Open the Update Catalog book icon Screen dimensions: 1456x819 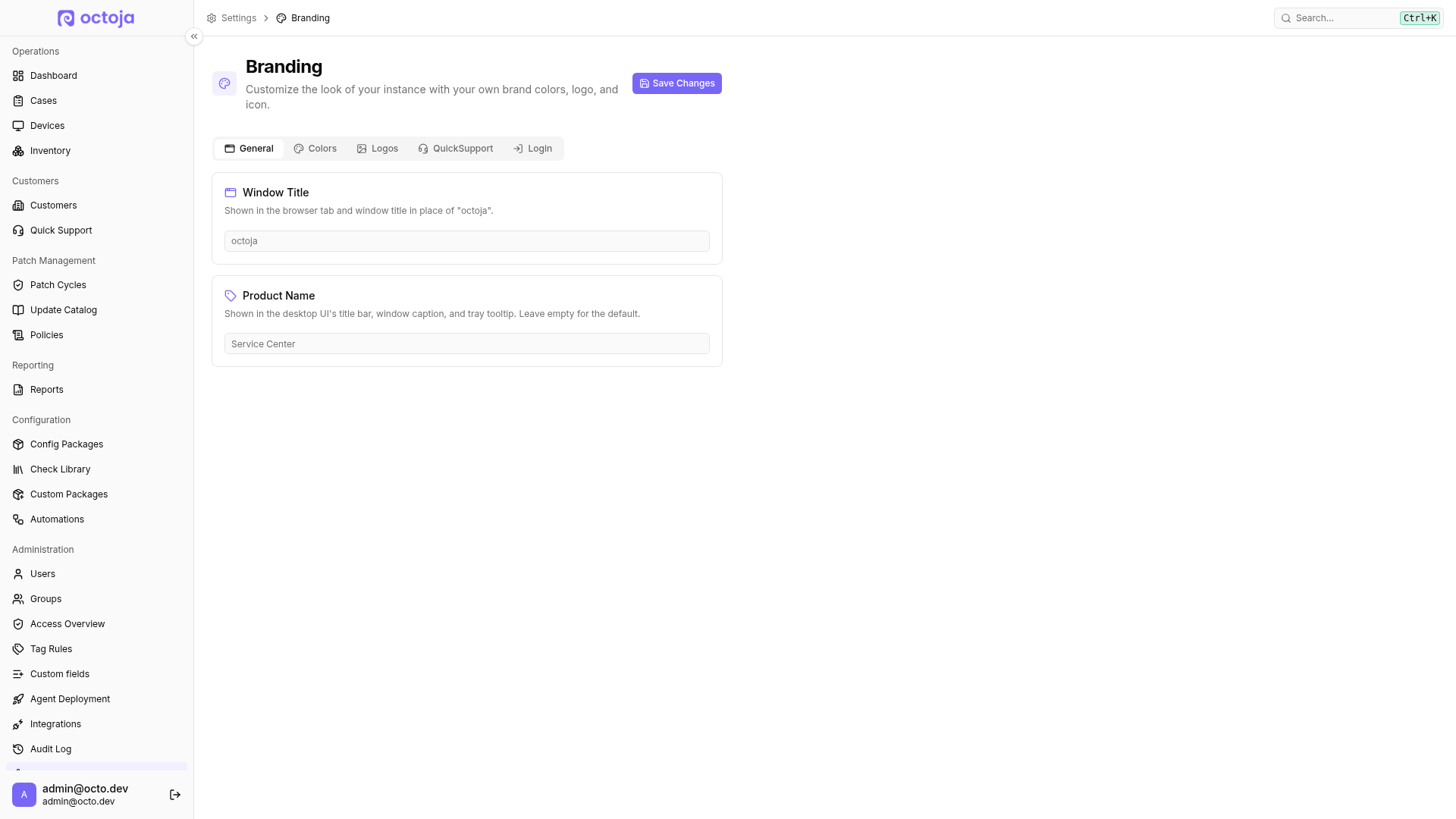(18, 310)
